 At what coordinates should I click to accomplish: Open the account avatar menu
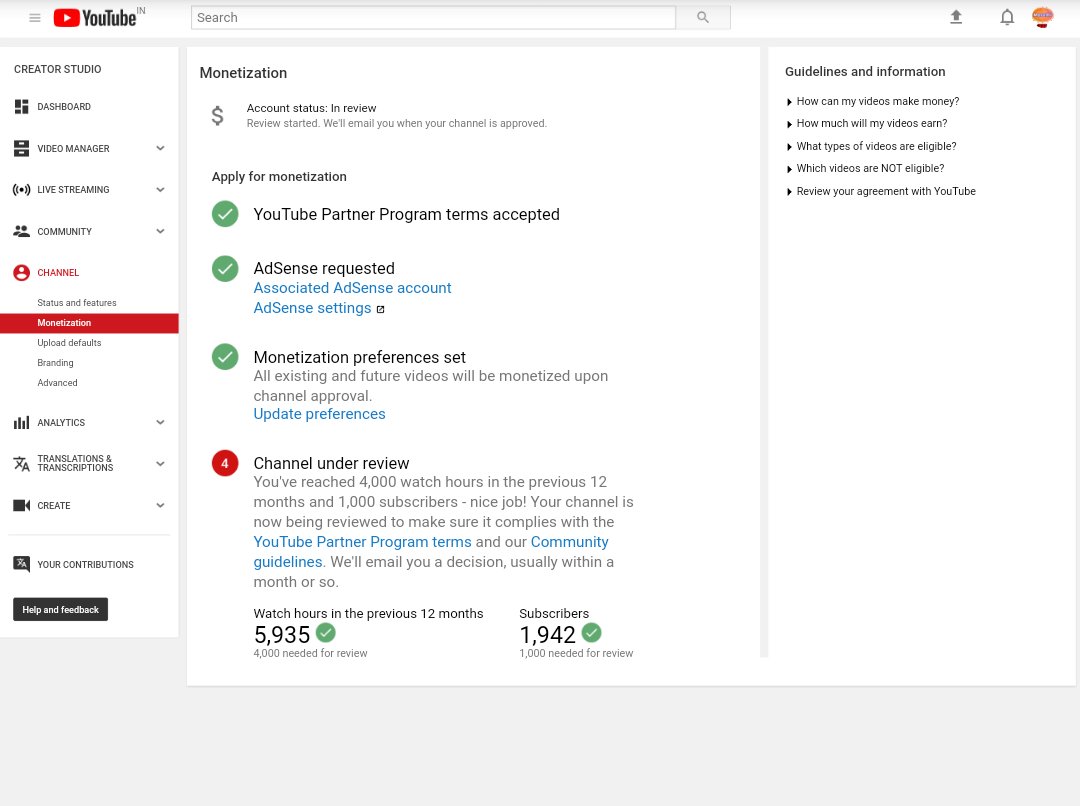tap(1043, 17)
